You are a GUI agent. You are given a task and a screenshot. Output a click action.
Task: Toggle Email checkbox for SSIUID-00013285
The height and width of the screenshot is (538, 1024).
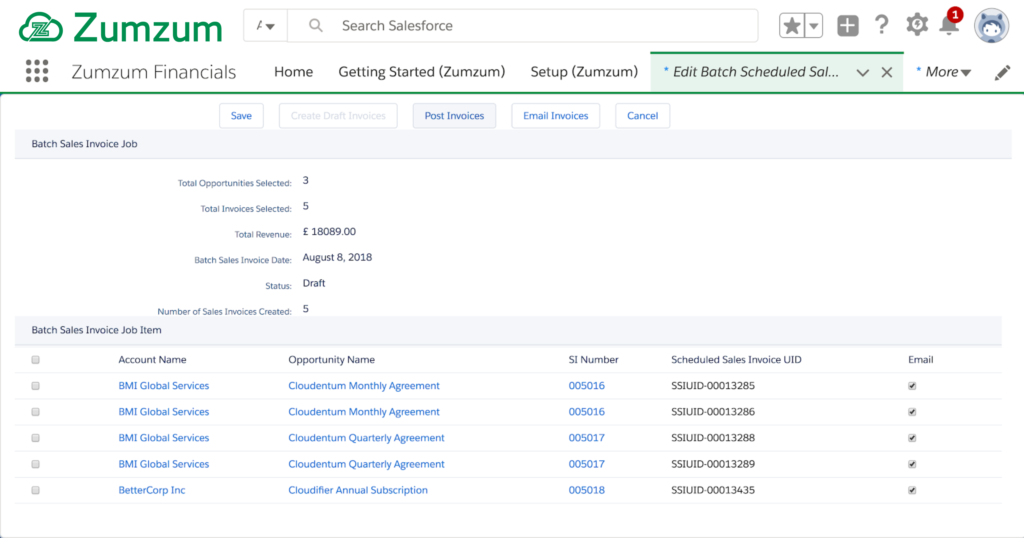tap(912, 386)
